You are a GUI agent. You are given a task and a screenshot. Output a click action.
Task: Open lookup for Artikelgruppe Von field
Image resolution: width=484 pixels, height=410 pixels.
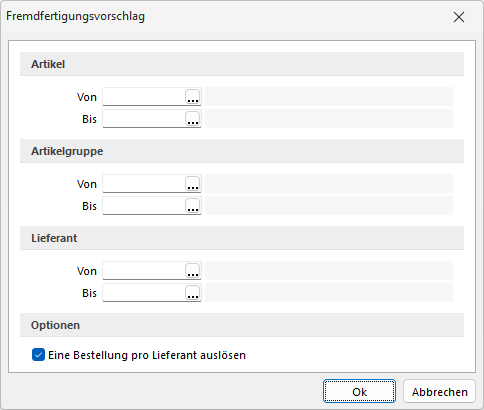click(x=193, y=184)
